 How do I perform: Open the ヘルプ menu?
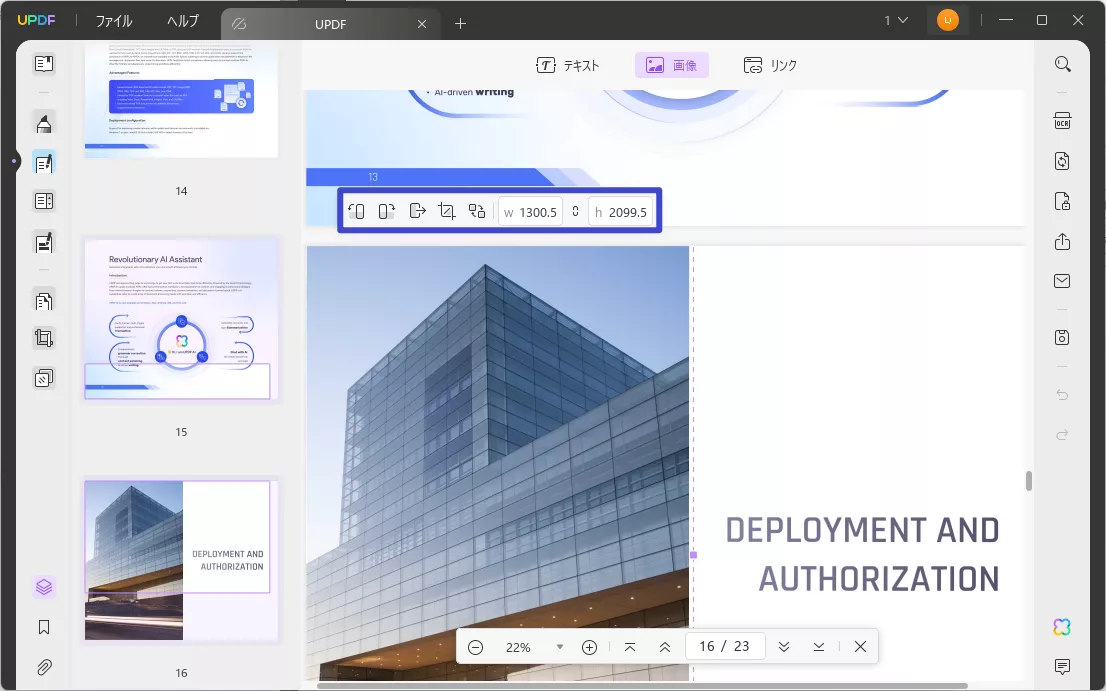click(183, 21)
